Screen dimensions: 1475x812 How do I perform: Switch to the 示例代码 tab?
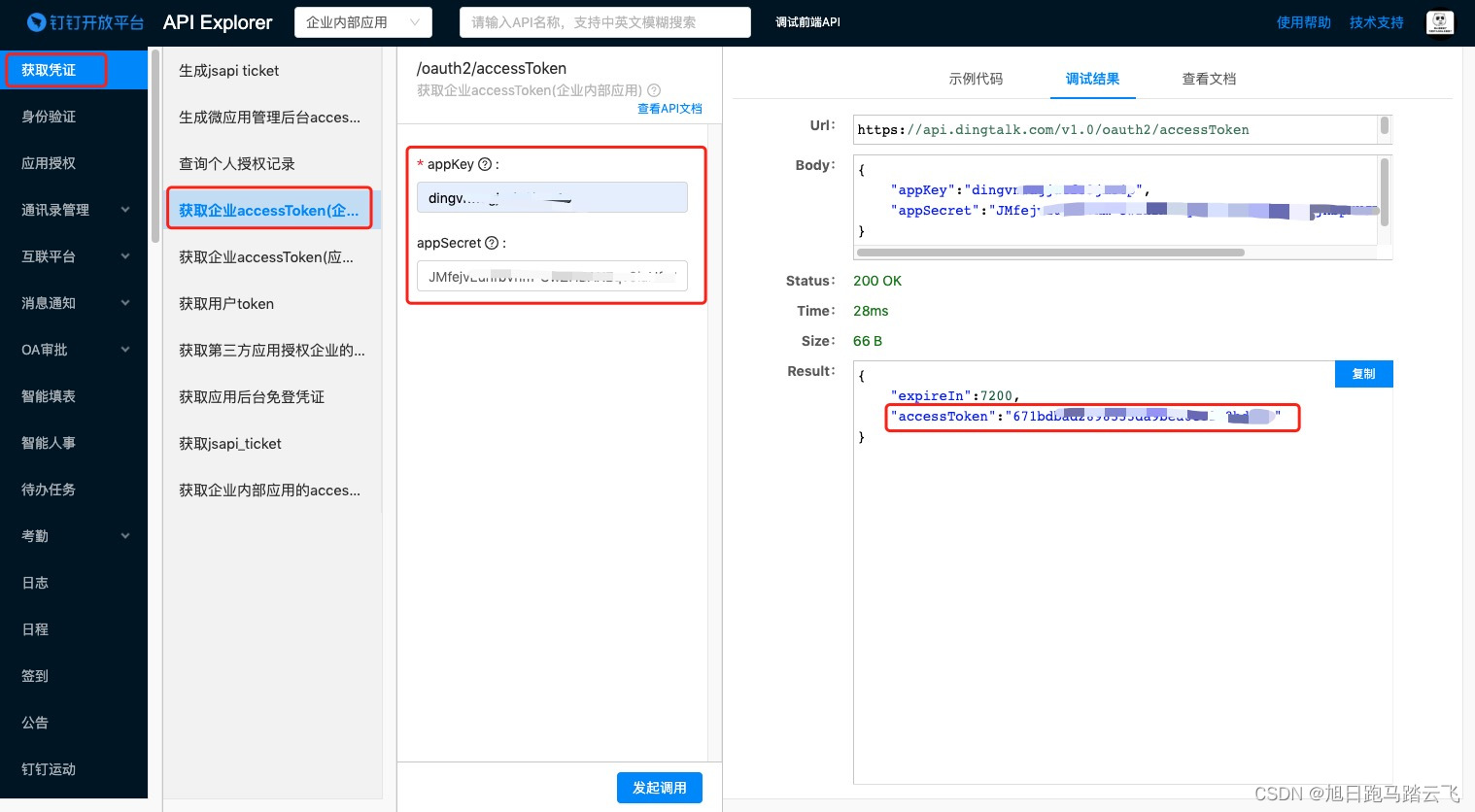[x=976, y=79]
